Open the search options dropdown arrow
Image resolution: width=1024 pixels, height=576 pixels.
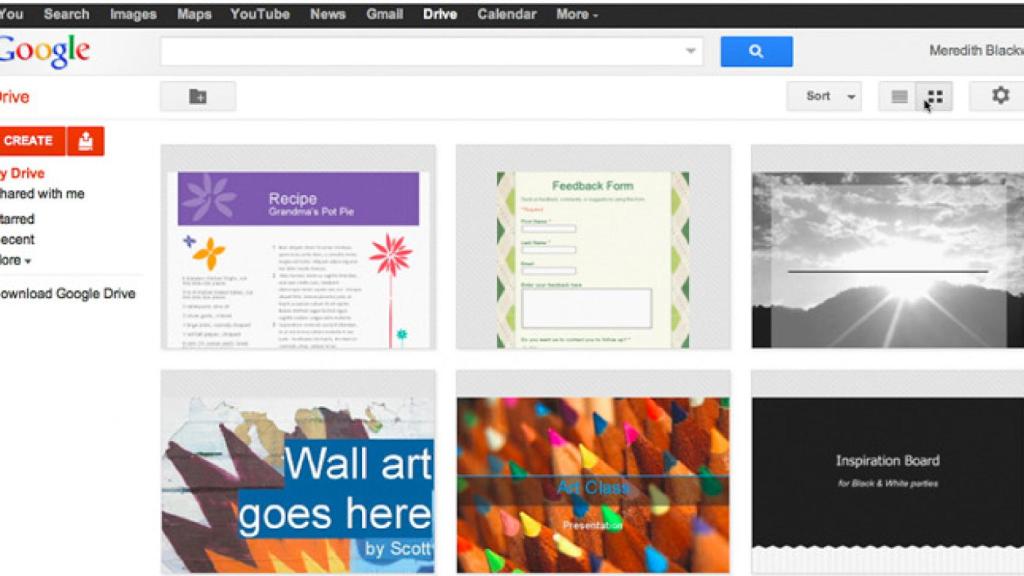(x=691, y=49)
